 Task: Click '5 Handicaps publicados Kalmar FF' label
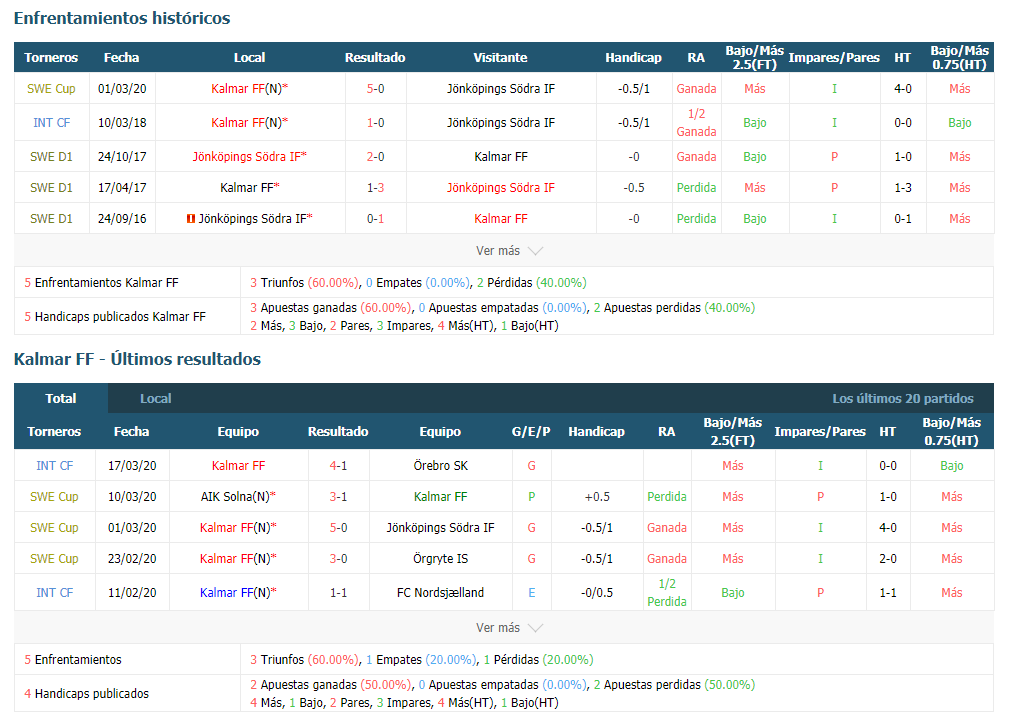click(115, 316)
